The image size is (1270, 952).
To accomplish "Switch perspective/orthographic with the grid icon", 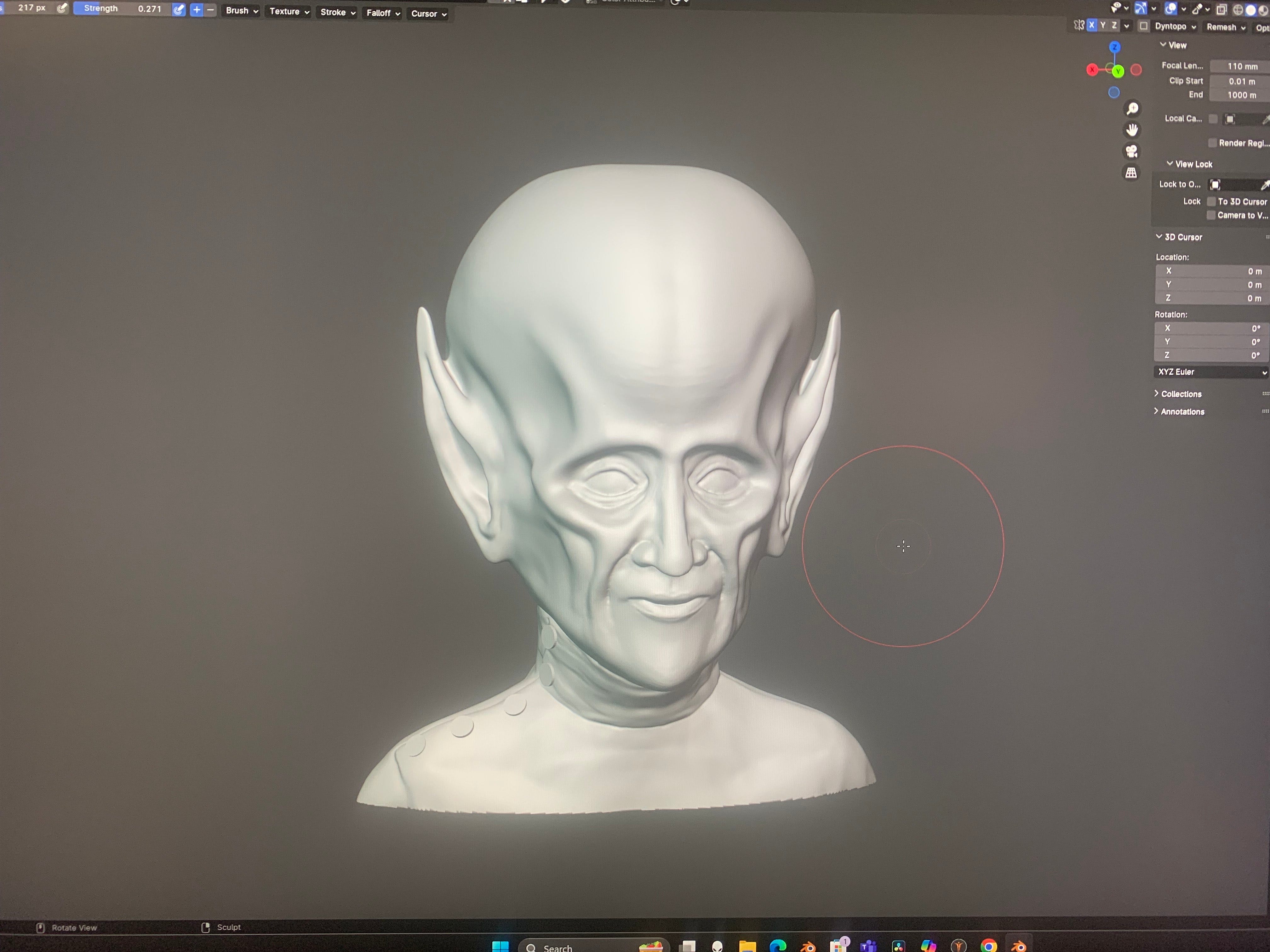I will click(x=1131, y=173).
